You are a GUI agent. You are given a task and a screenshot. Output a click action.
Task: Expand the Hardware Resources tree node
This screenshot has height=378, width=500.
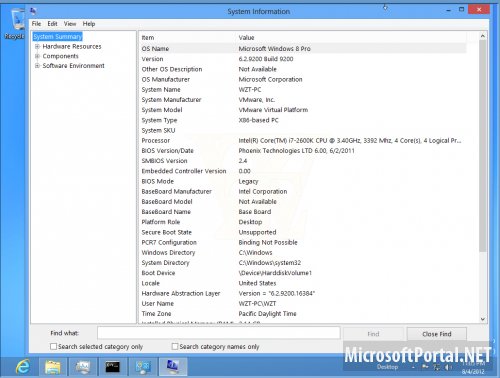point(37,46)
